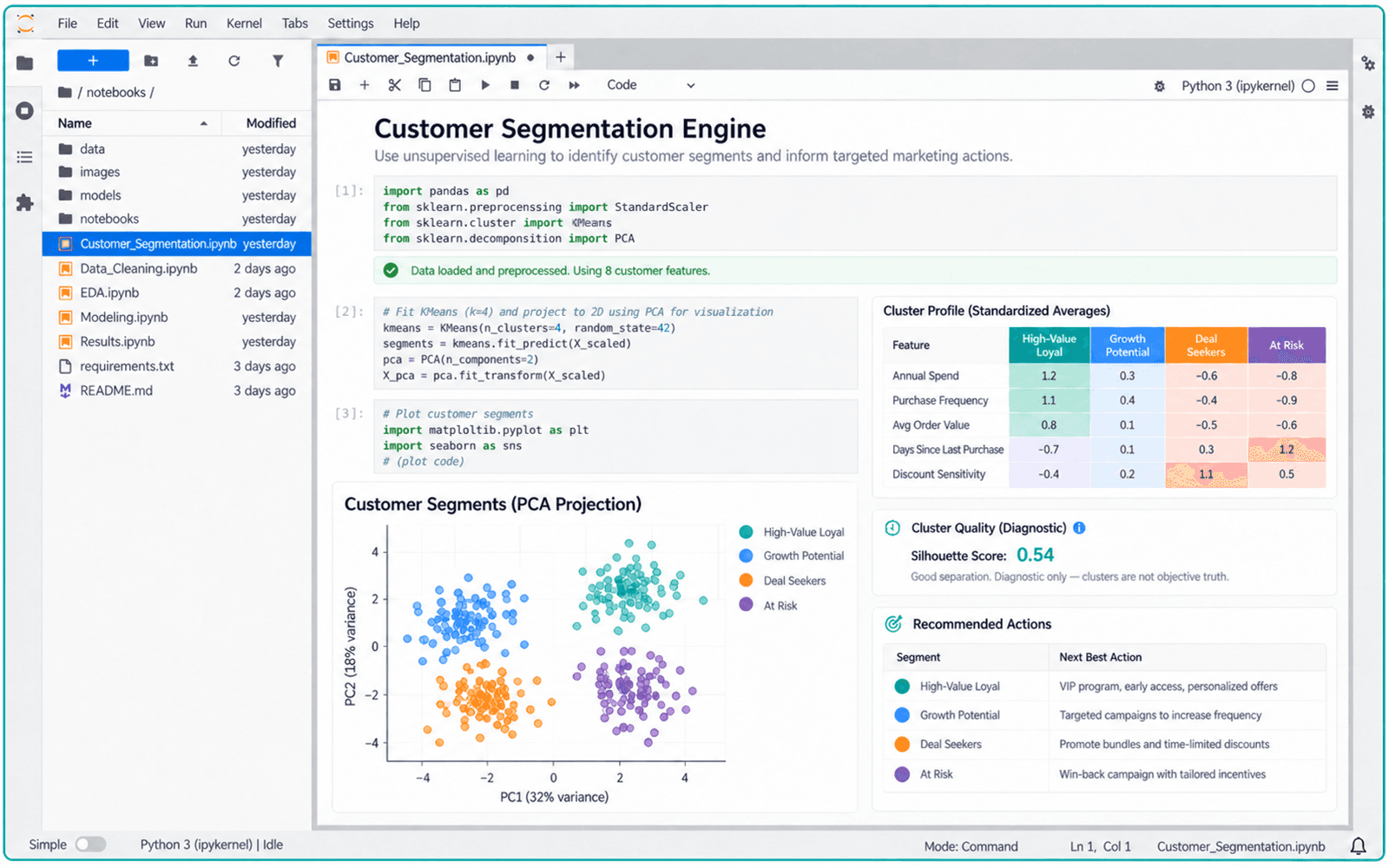Open the notifications bell icon

(x=1359, y=845)
